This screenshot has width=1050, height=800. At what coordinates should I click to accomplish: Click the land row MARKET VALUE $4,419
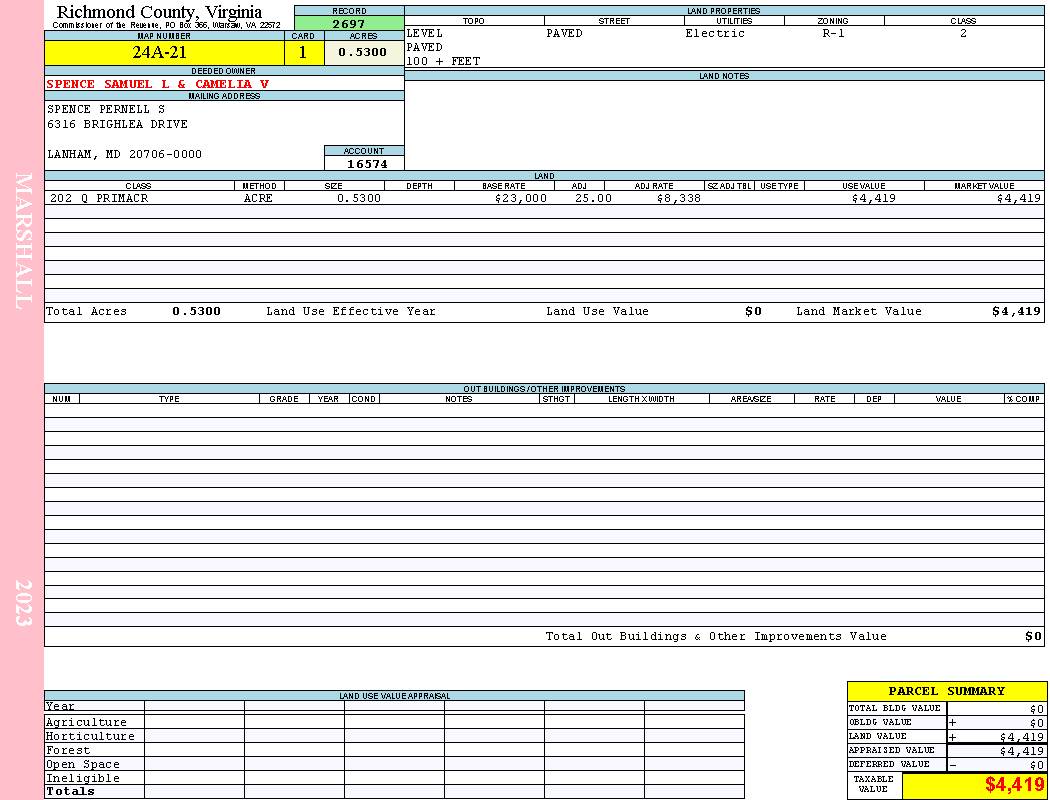click(1019, 198)
